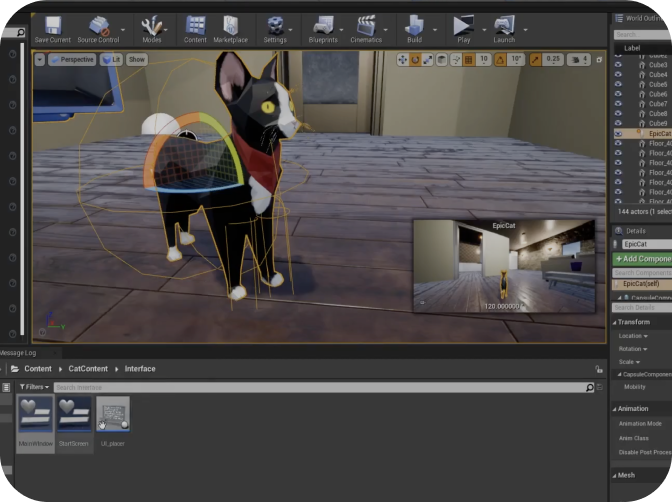Open the scale snap 0.25 dropdown
Screen dimensions: 672x502
553,60
